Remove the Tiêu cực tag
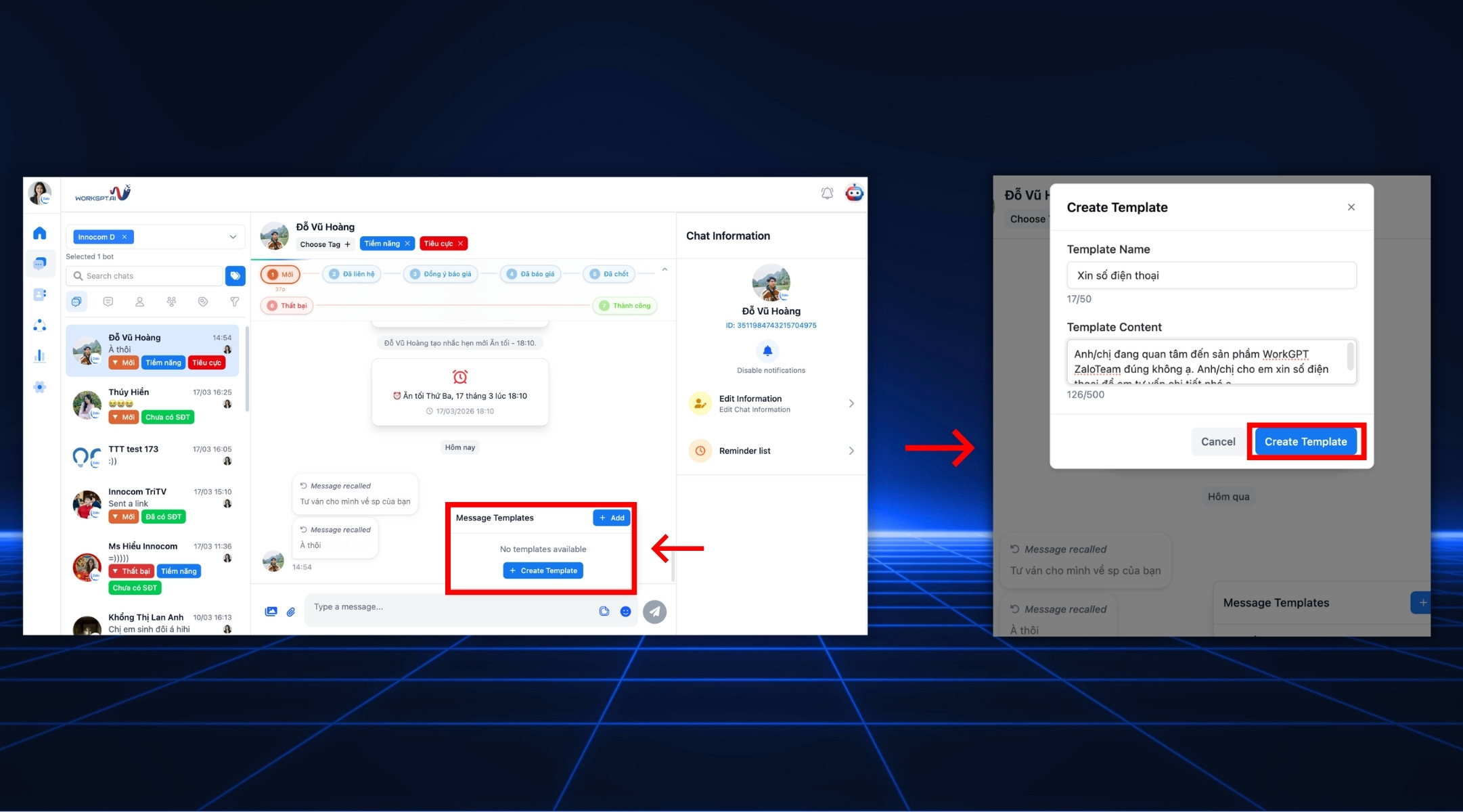This screenshot has width=1463, height=812. coord(461,244)
